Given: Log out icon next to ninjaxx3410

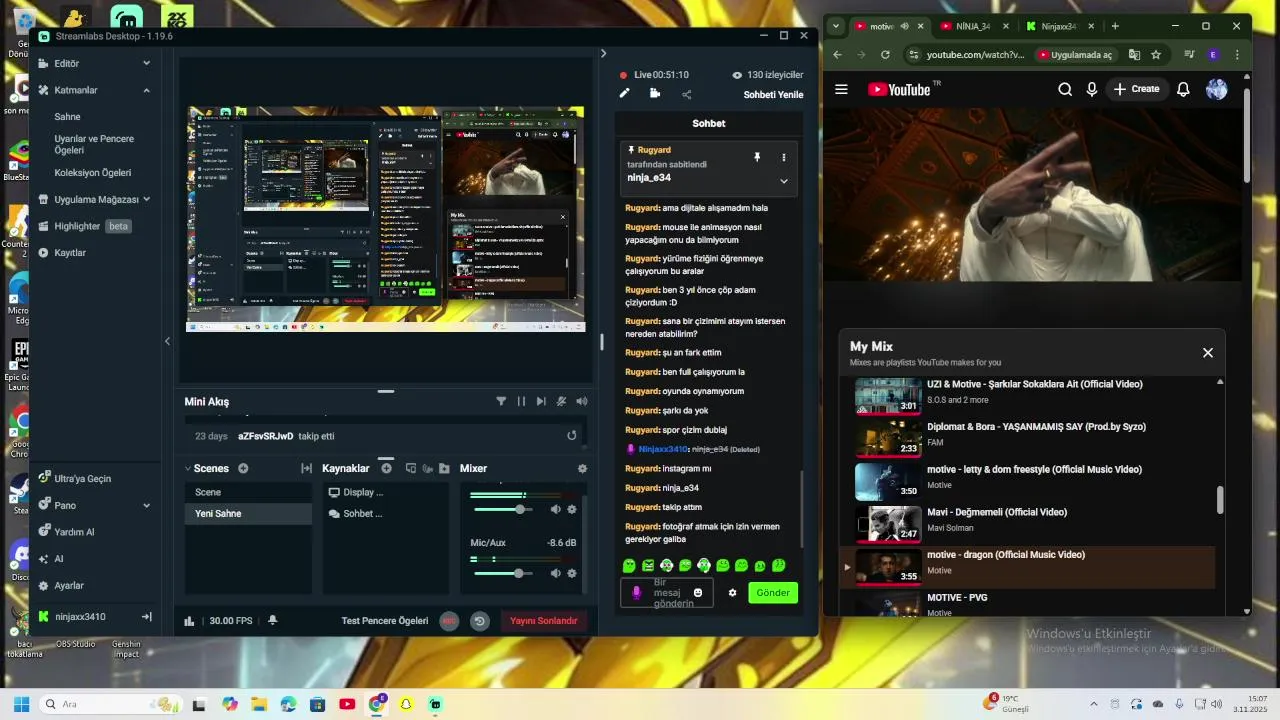Looking at the screenshot, I should pyautogui.click(x=146, y=617).
